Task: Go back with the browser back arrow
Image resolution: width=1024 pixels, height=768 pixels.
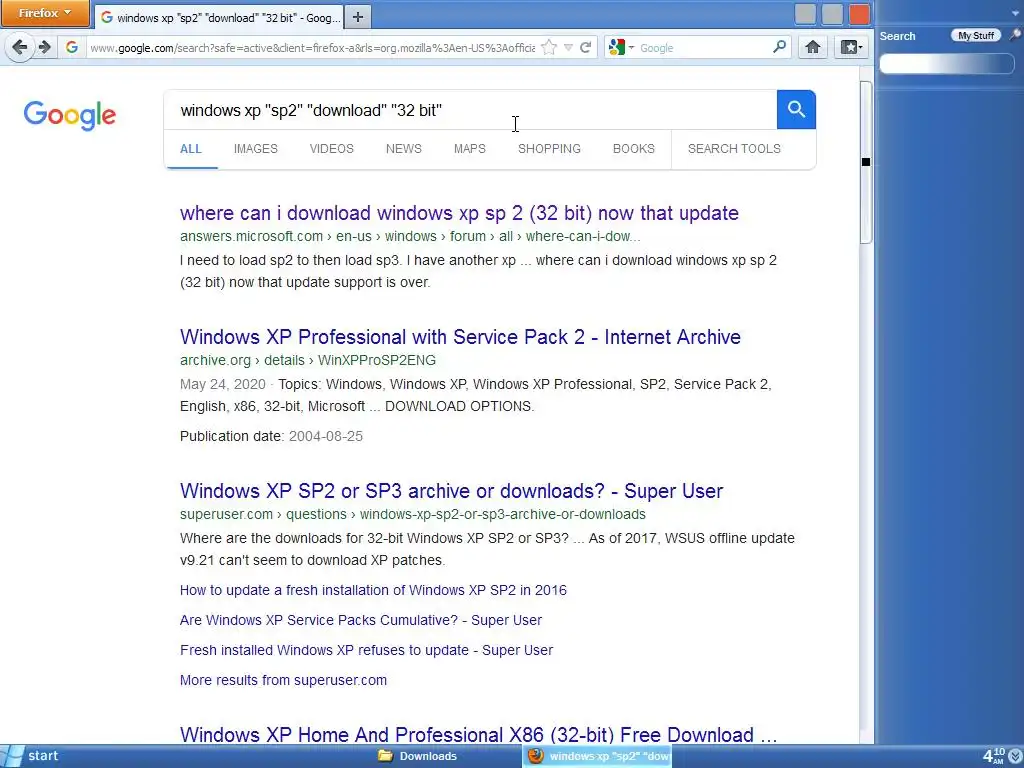Action: pos(20,47)
